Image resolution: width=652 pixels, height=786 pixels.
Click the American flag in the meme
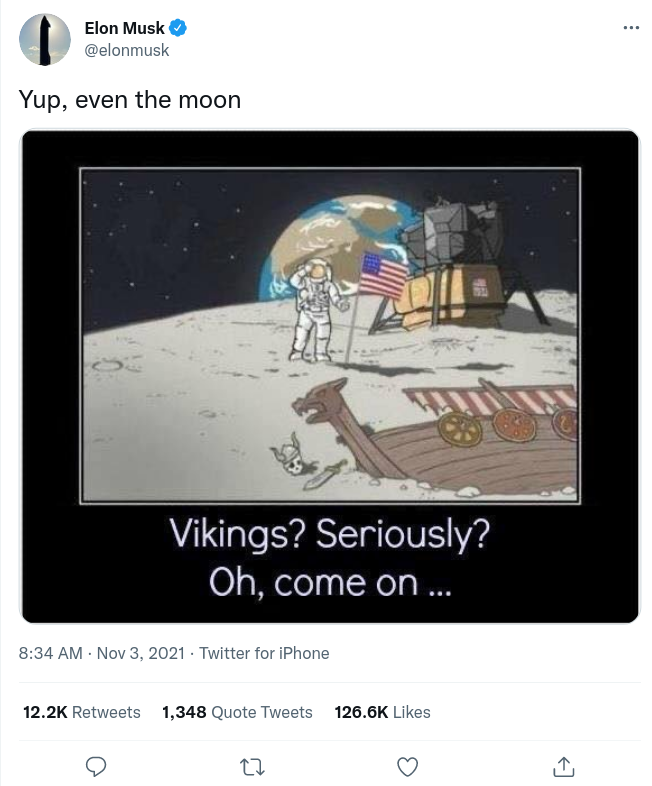383,274
